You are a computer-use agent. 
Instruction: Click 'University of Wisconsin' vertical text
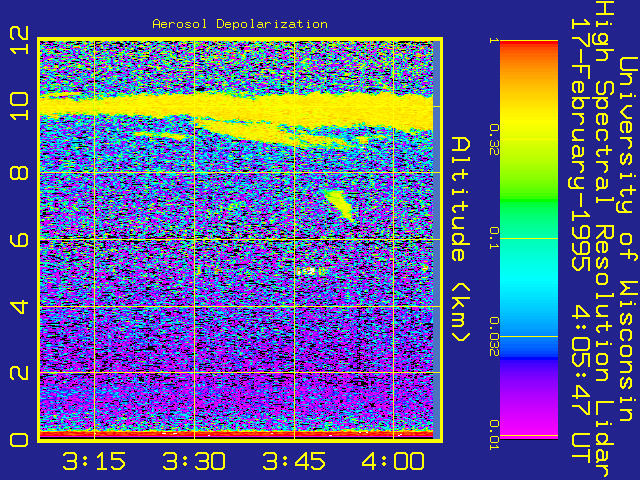pyautogui.click(x=628, y=239)
